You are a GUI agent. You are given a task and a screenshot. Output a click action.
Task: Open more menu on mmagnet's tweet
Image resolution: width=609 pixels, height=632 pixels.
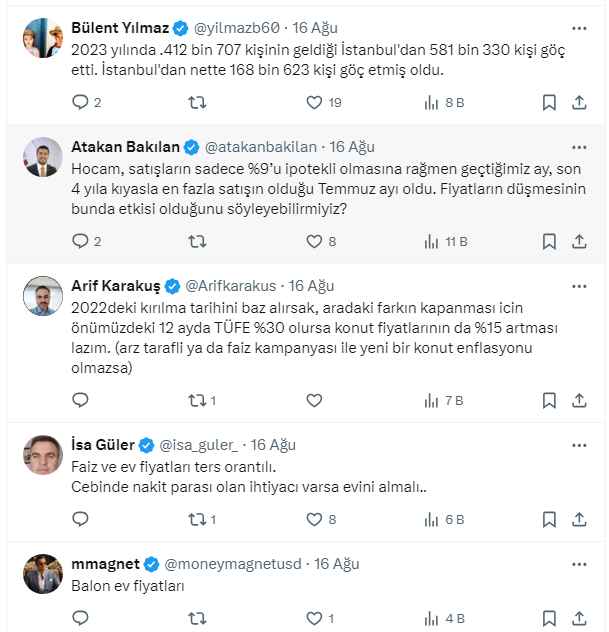coord(577,563)
